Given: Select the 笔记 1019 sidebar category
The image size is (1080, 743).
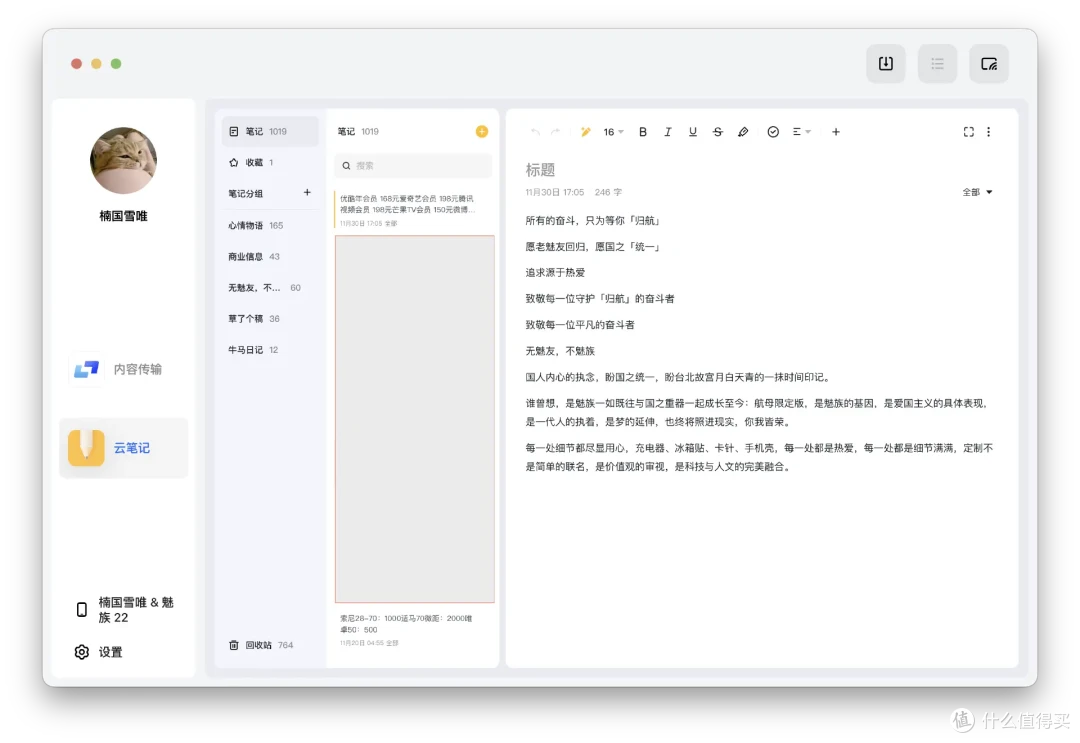Looking at the screenshot, I should point(270,132).
